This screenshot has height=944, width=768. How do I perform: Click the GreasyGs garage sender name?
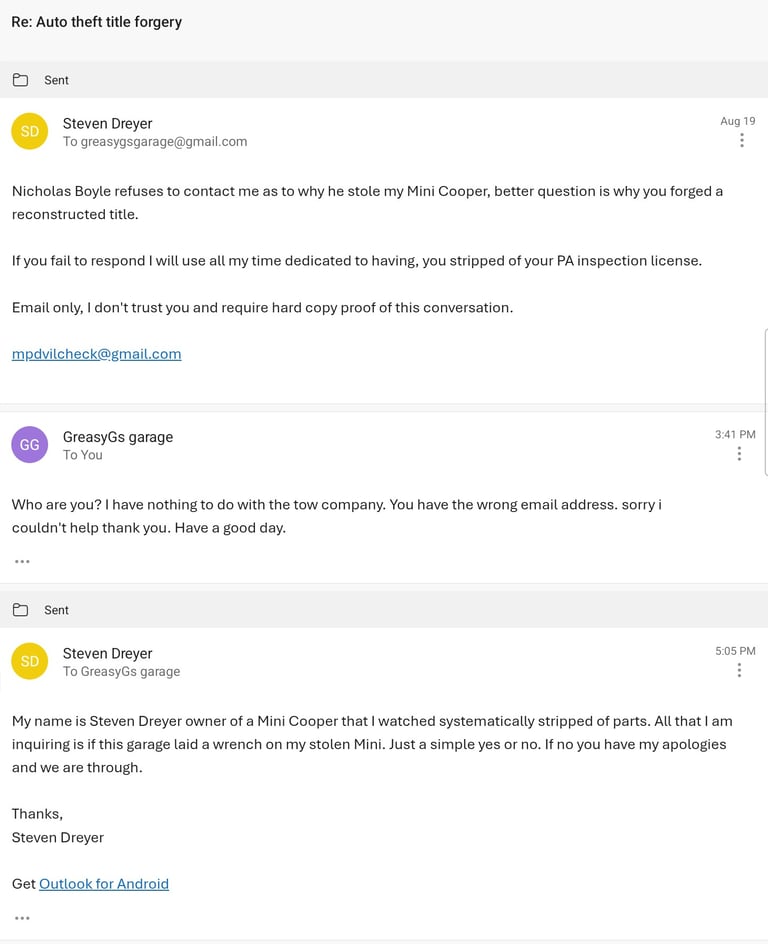(118, 437)
